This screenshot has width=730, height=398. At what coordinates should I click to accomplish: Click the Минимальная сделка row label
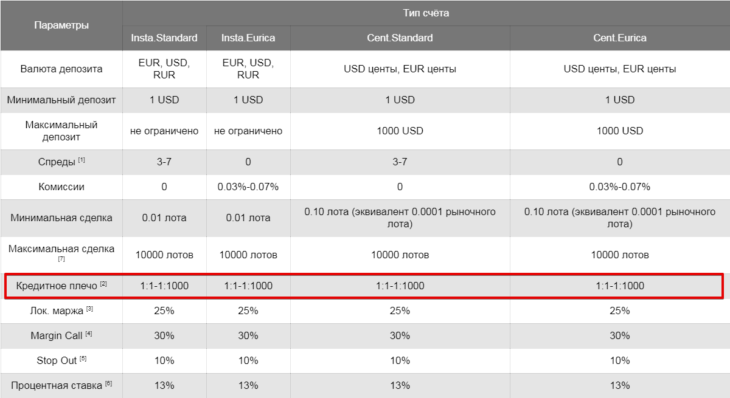[61, 217]
